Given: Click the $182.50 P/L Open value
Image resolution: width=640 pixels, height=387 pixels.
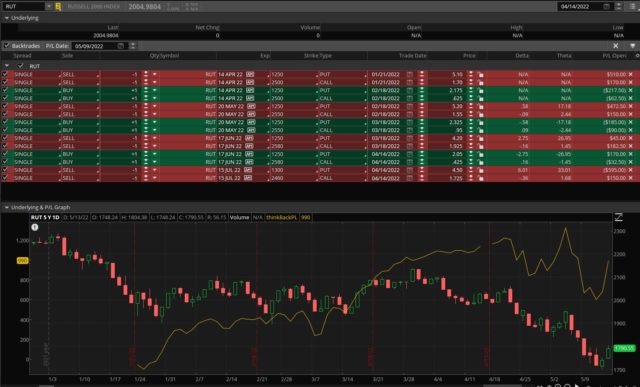Looking at the screenshot, I should tap(617, 146).
